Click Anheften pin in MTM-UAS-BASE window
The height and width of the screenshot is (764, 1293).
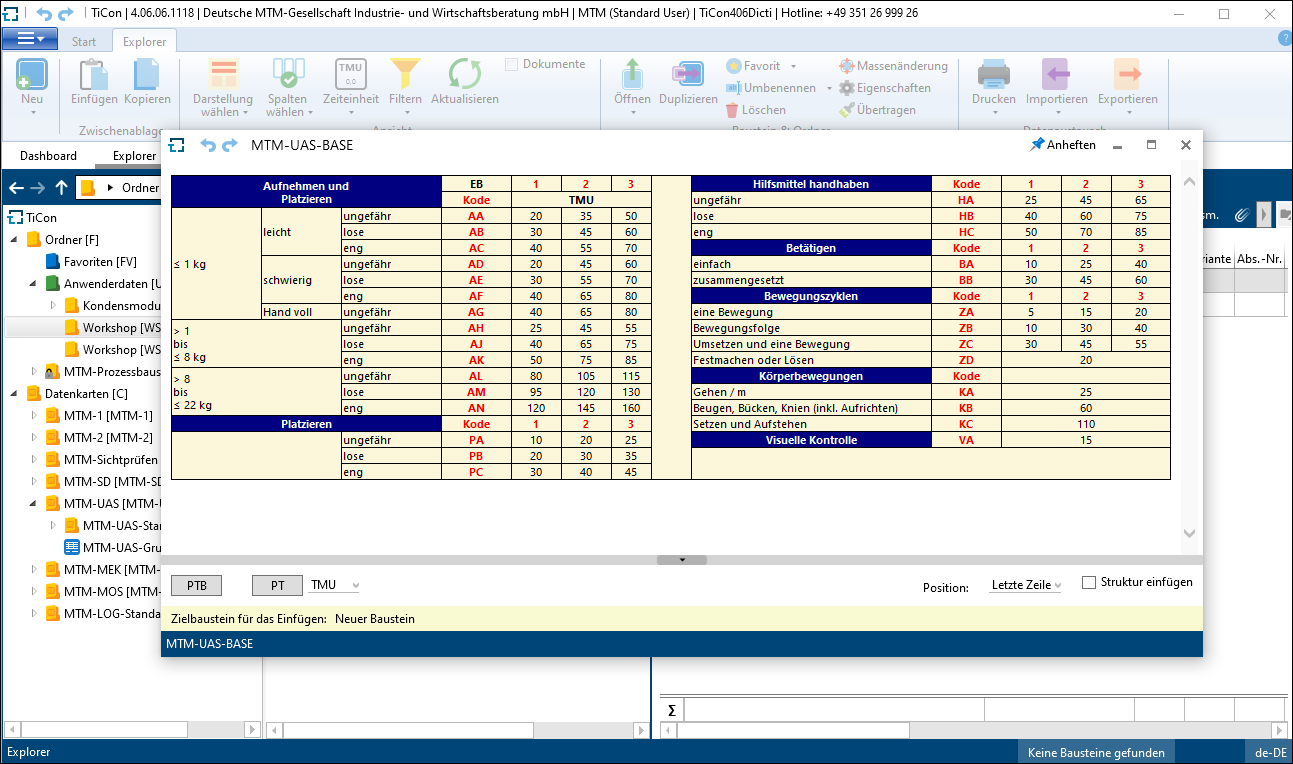click(x=1062, y=145)
